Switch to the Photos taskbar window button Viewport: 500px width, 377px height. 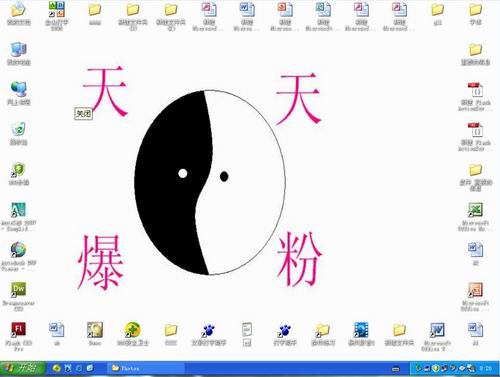point(145,368)
